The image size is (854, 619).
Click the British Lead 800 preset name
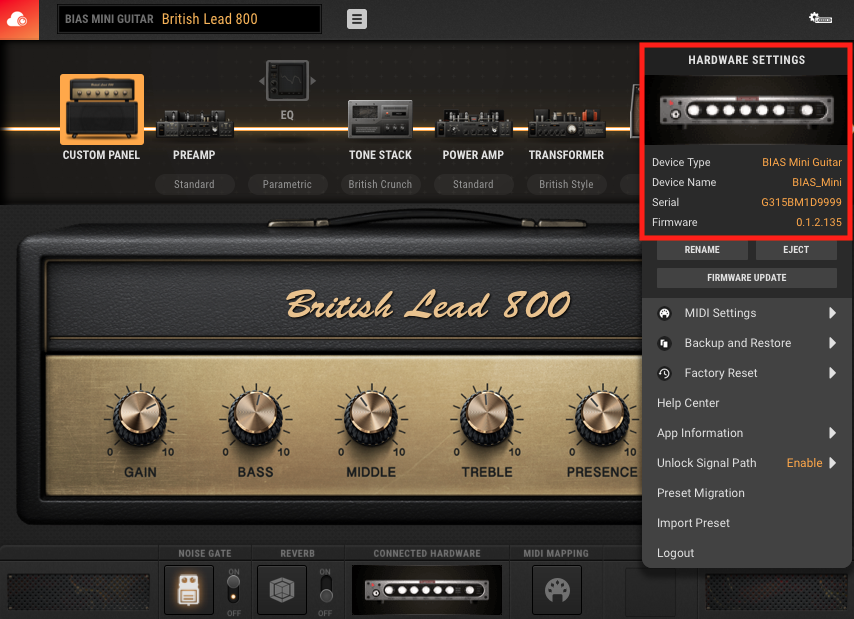tap(210, 19)
